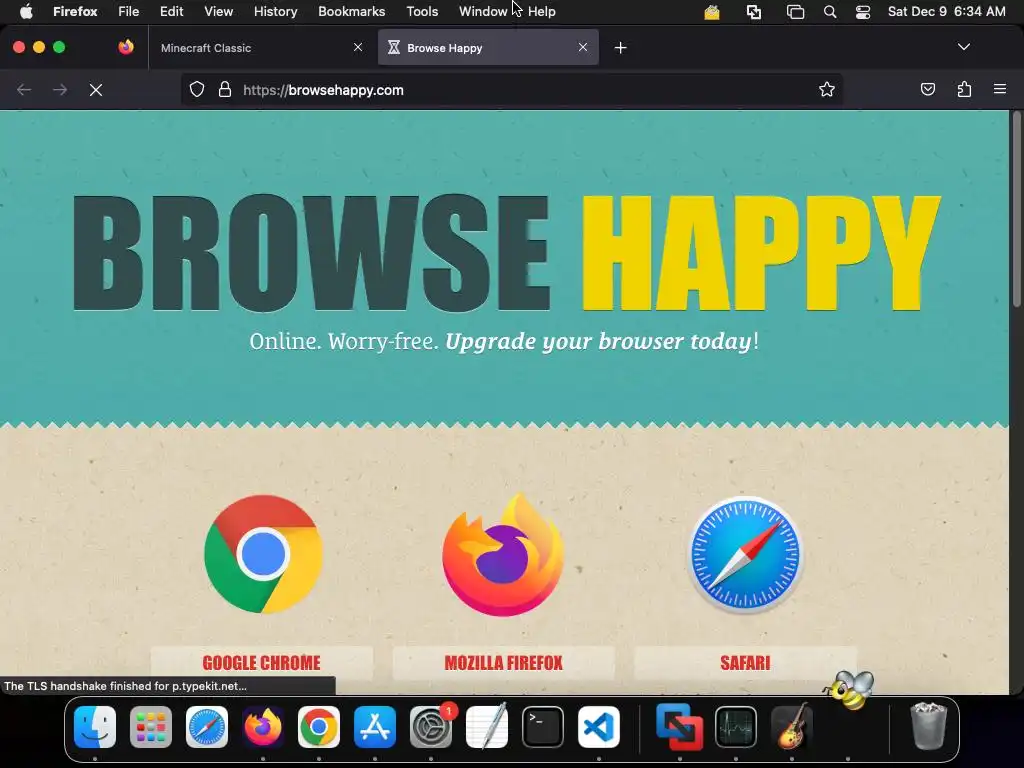This screenshot has height=768, width=1024.
Task: Bookmark this page with star
Action: [x=827, y=89]
